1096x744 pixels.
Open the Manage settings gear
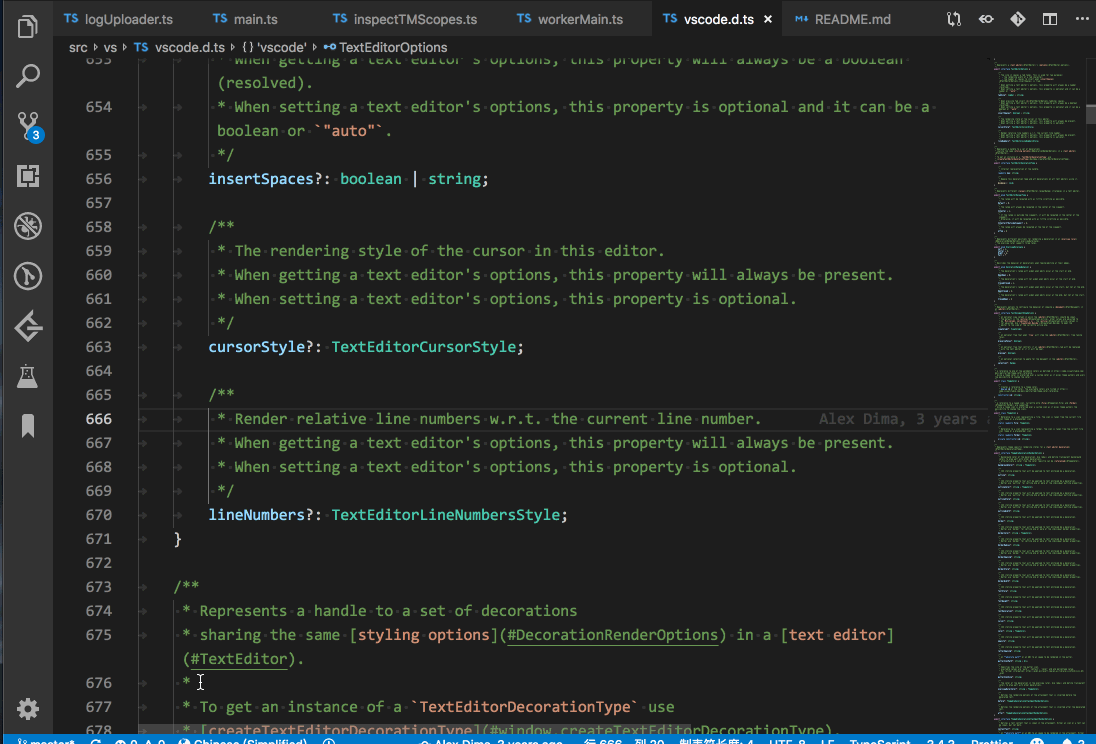point(27,708)
